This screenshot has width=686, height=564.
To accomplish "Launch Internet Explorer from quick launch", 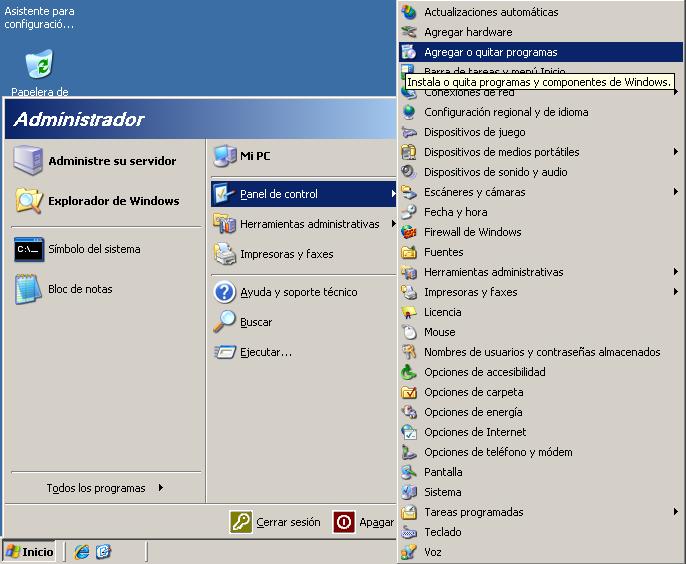I will [81, 552].
